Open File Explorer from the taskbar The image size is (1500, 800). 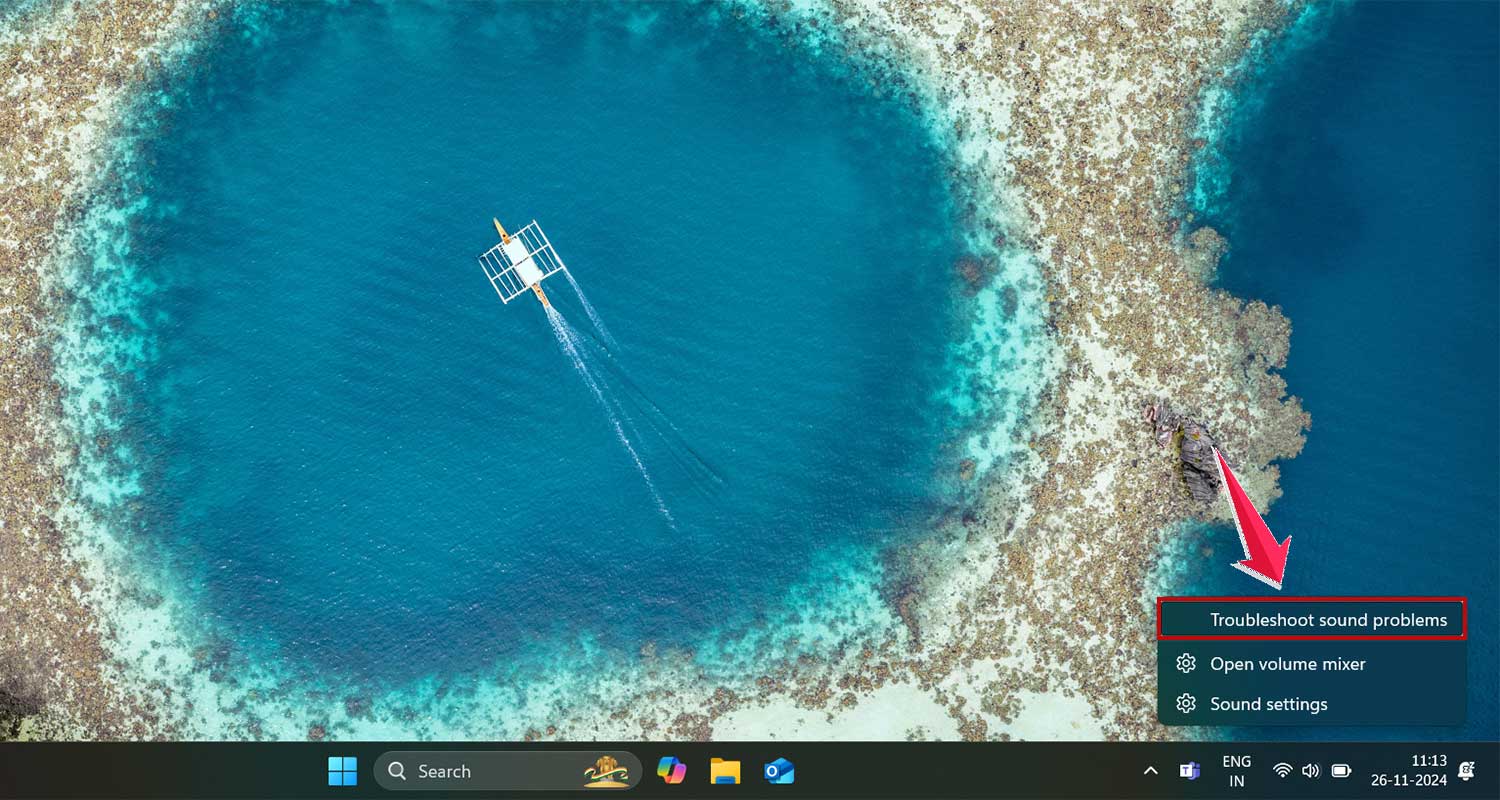click(726, 771)
